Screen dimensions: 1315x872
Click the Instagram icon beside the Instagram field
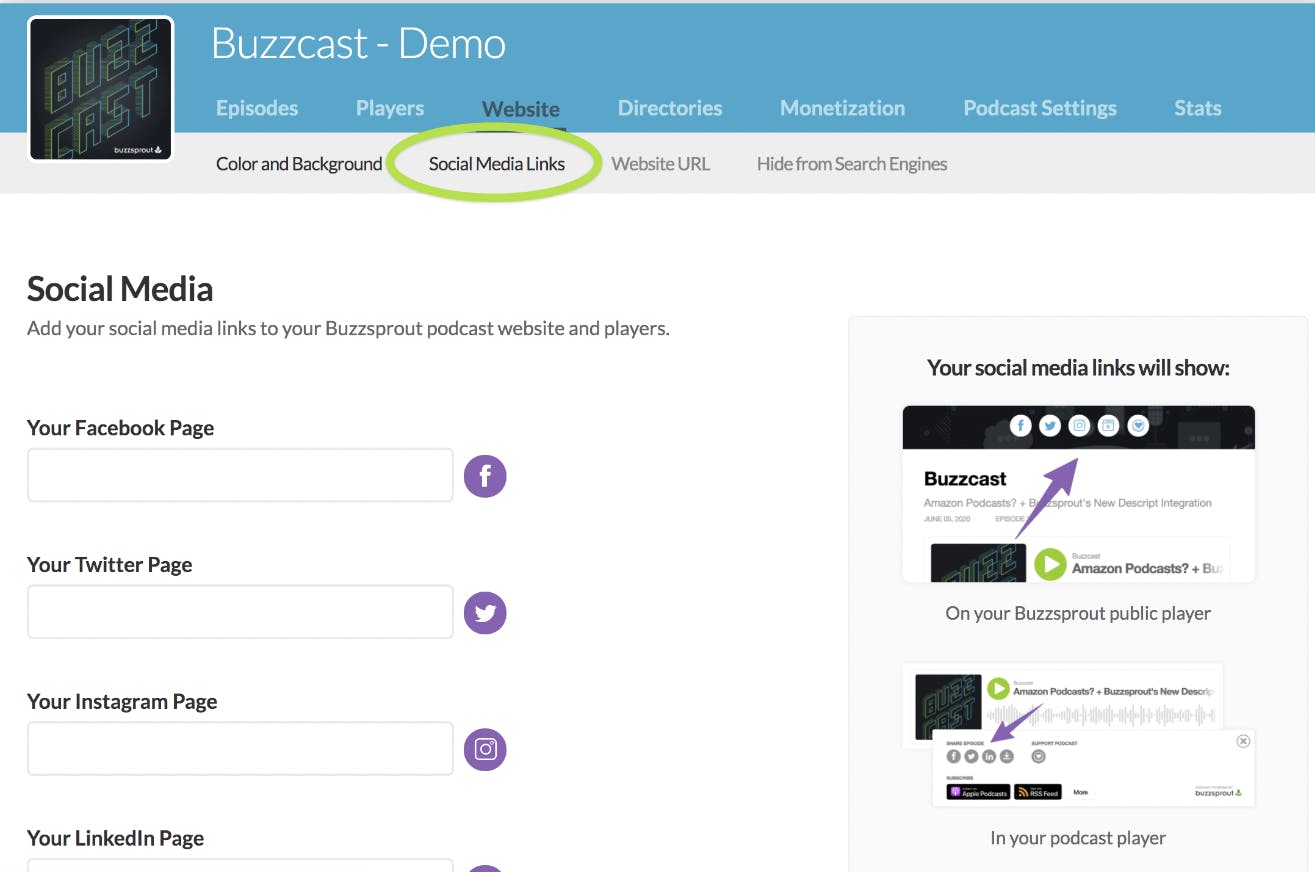(485, 749)
